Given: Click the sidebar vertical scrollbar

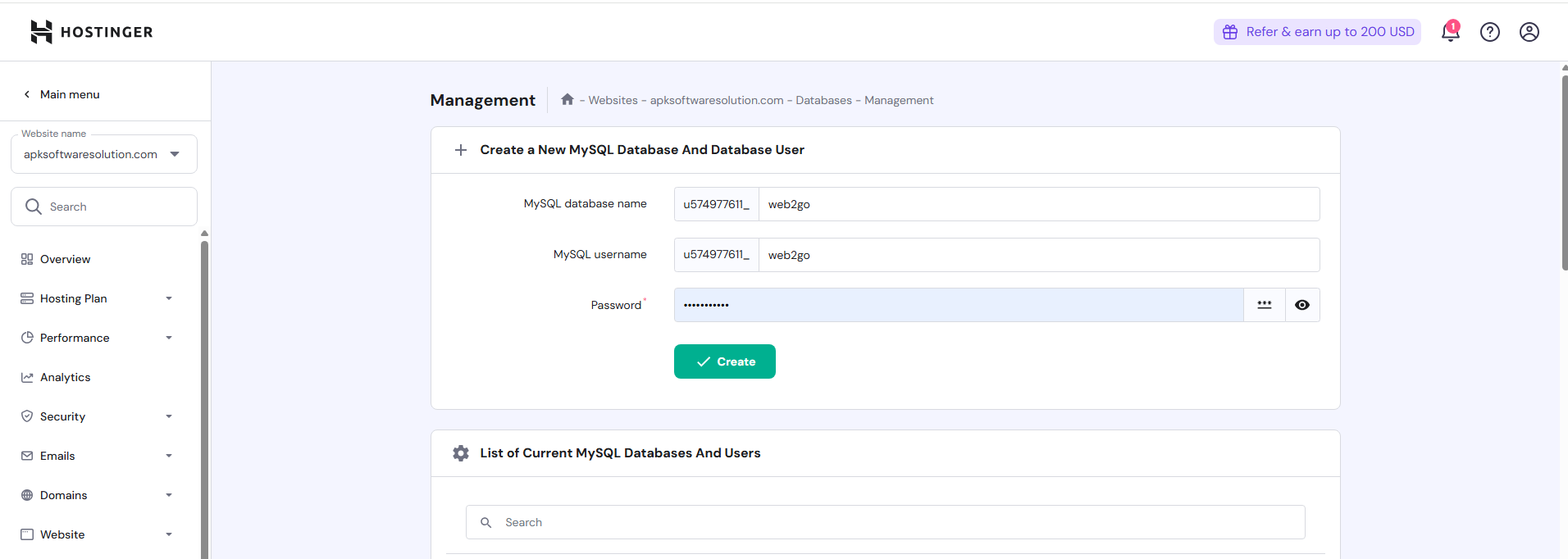Looking at the screenshot, I should point(204,393).
